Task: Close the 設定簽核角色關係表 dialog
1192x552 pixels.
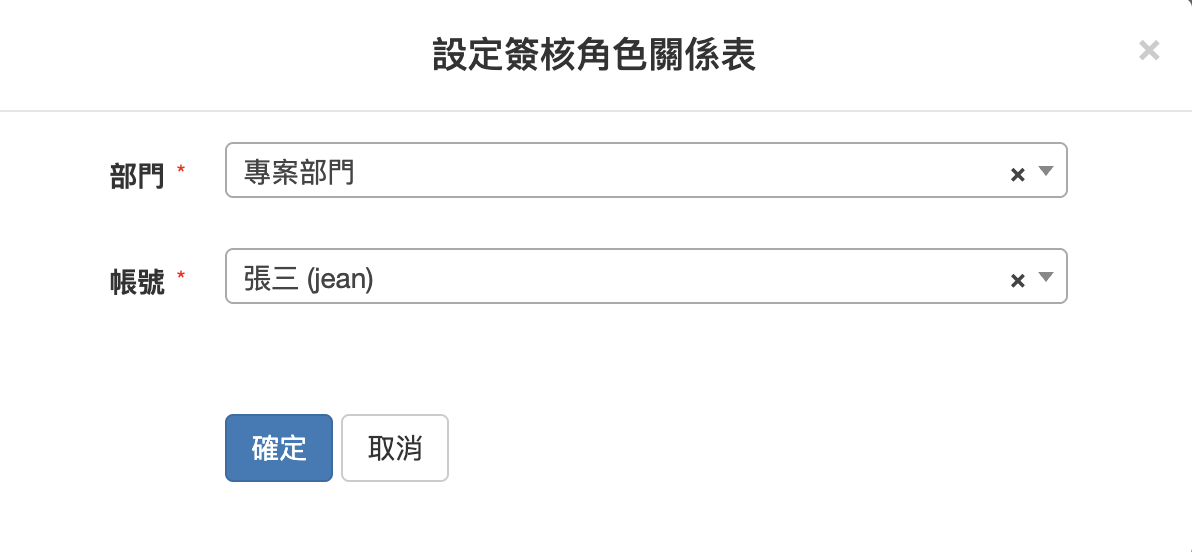Action: (1149, 51)
